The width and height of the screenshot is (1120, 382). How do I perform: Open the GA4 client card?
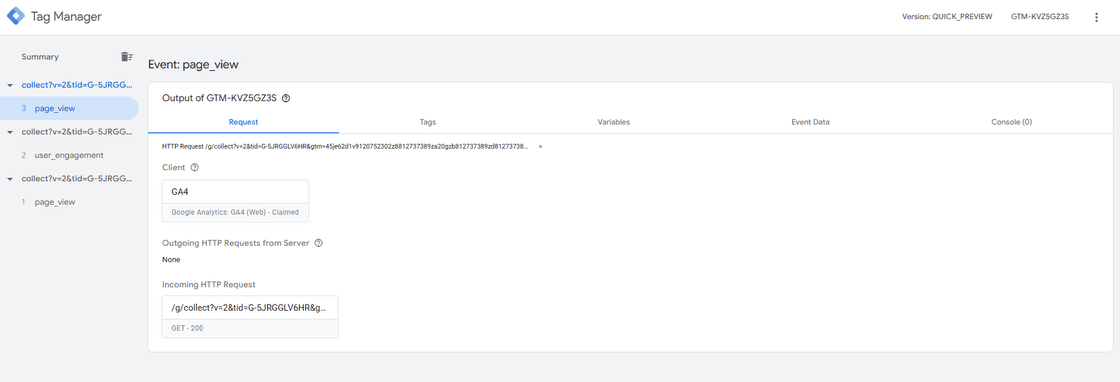click(236, 201)
